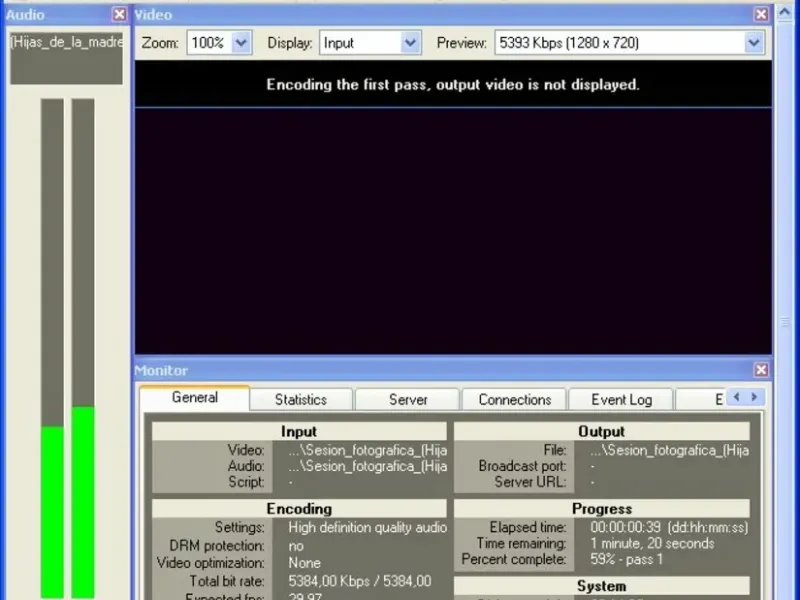The image size is (800, 600).
Task: Switch to the Event Log tab
Action: point(621,399)
